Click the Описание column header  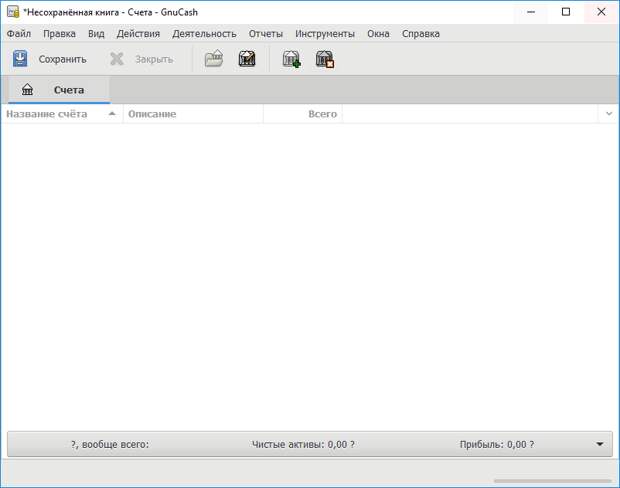tap(193, 114)
